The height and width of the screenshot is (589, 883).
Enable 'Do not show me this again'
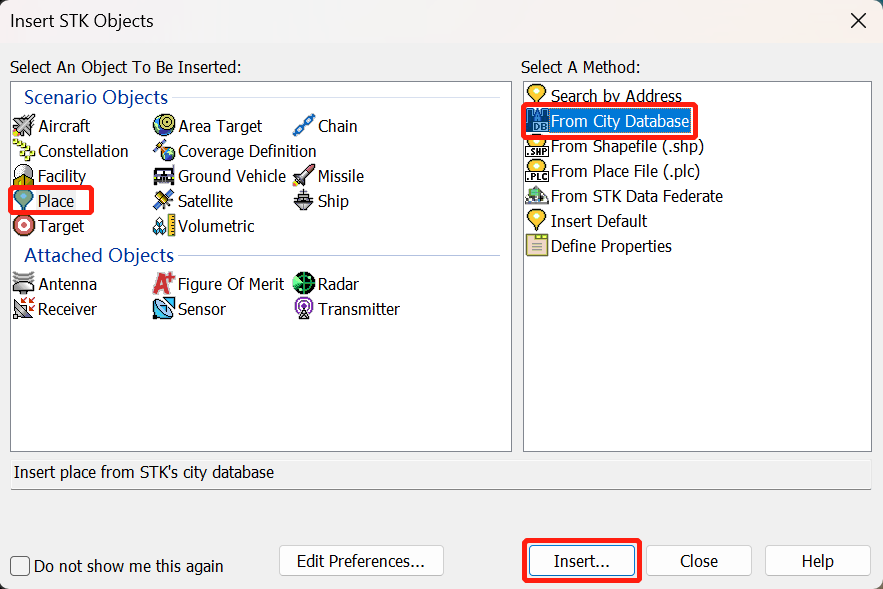click(21, 566)
